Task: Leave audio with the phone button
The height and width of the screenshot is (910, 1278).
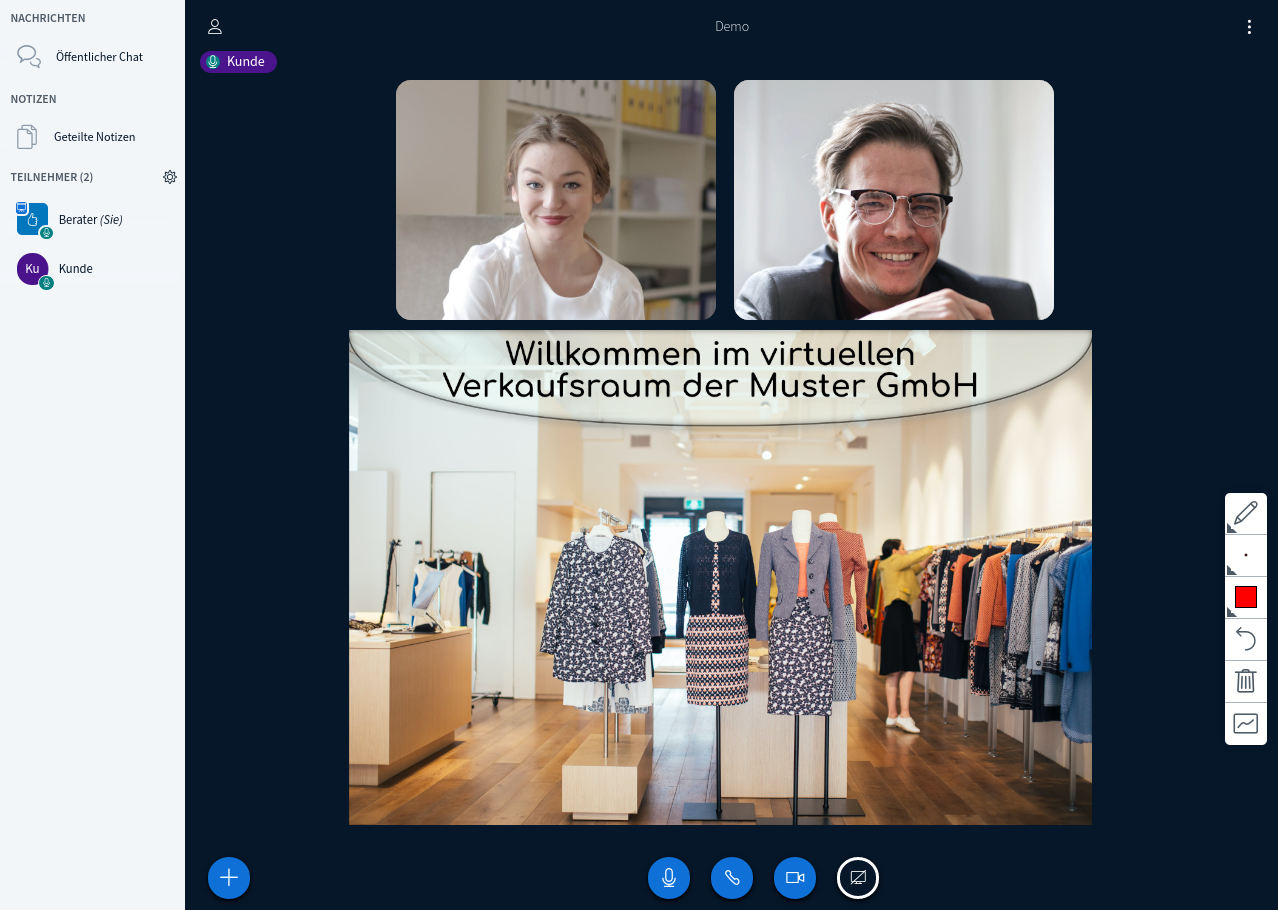Action: [x=732, y=878]
